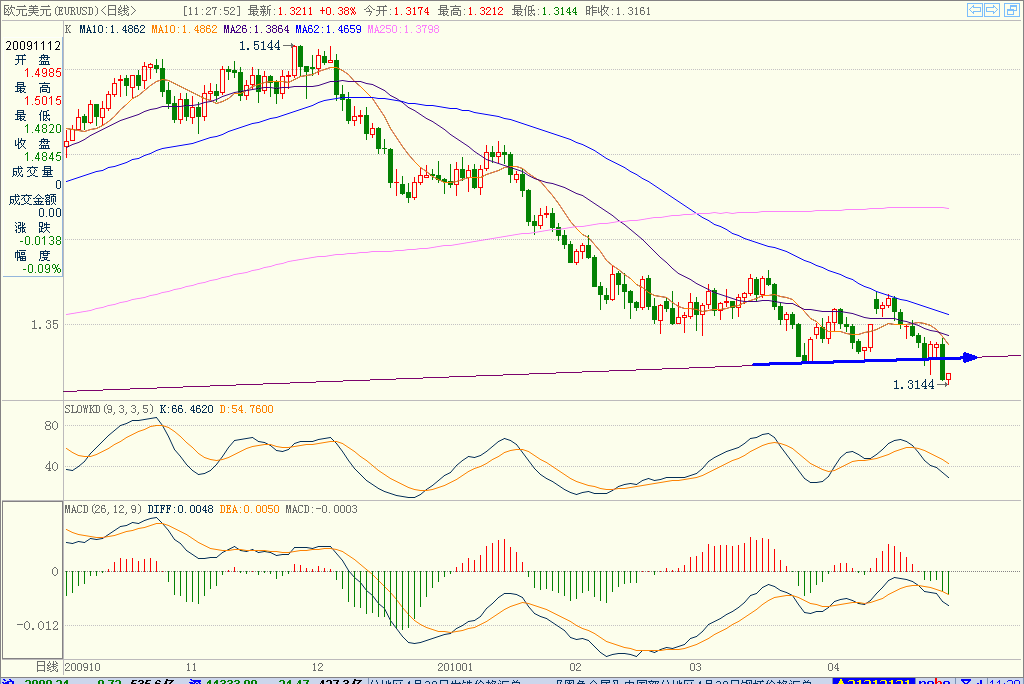Select the 昨收:1.3161 previous close value
Screen dimensions: 1024x684
[618, 11]
